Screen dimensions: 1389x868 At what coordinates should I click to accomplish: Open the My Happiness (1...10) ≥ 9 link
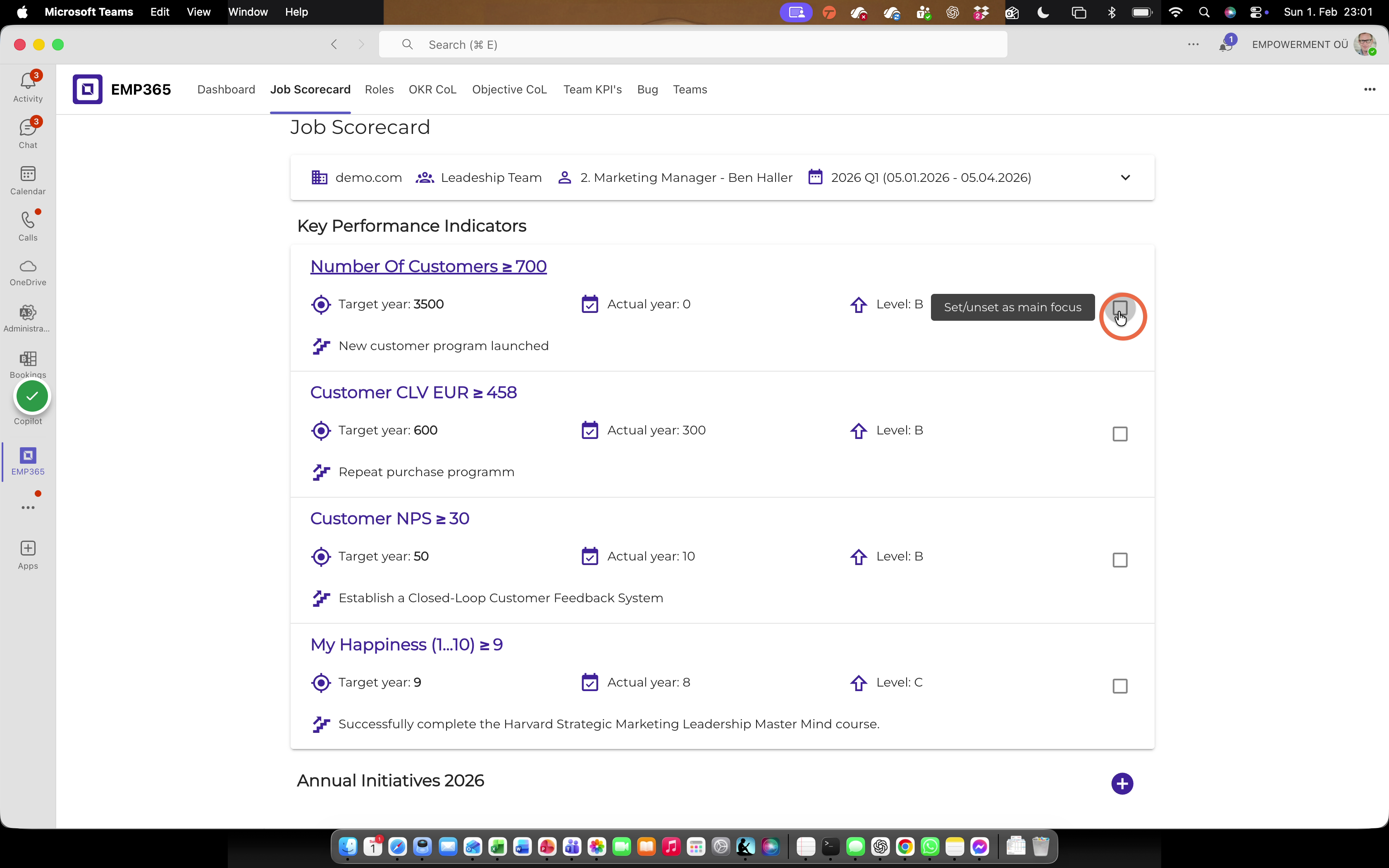pyautogui.click(x=406, y=645)
